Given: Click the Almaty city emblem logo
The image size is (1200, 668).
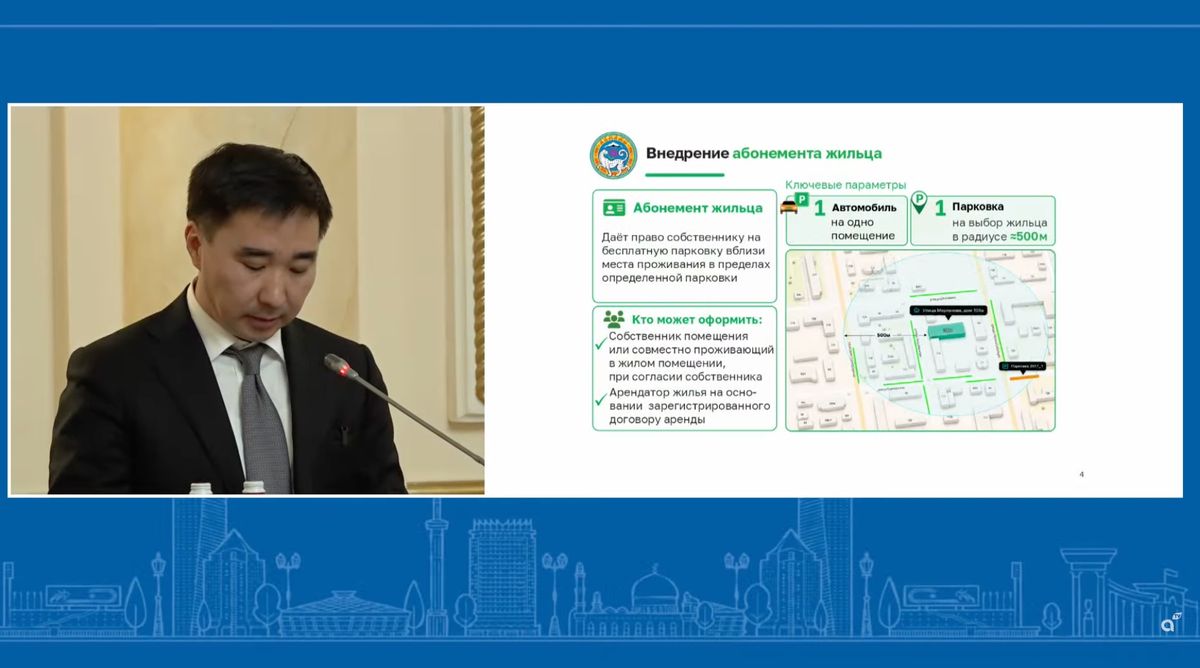Looking at the screenshot, I should tap(613, 155).
